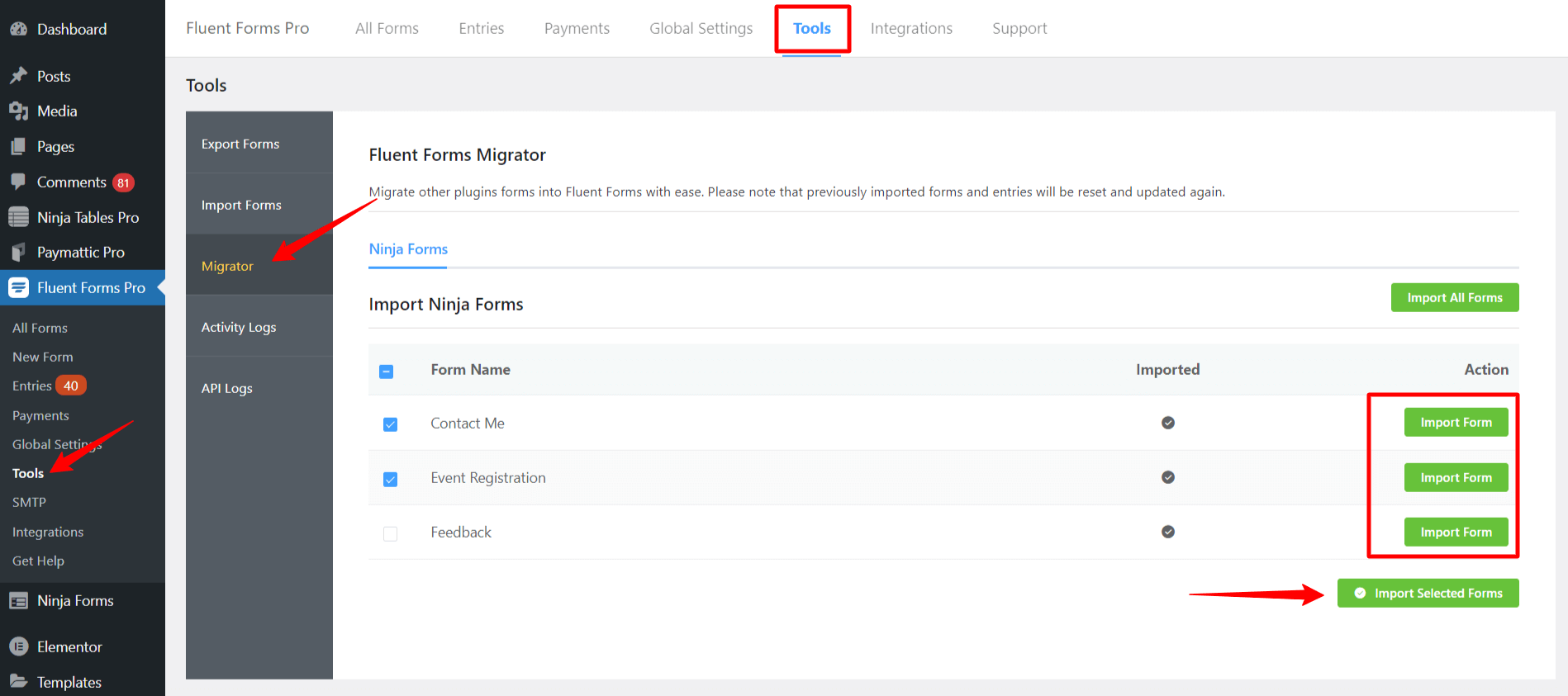Click the Contact Me form name
The image size is (1568, 696).
tap(467, 423)
